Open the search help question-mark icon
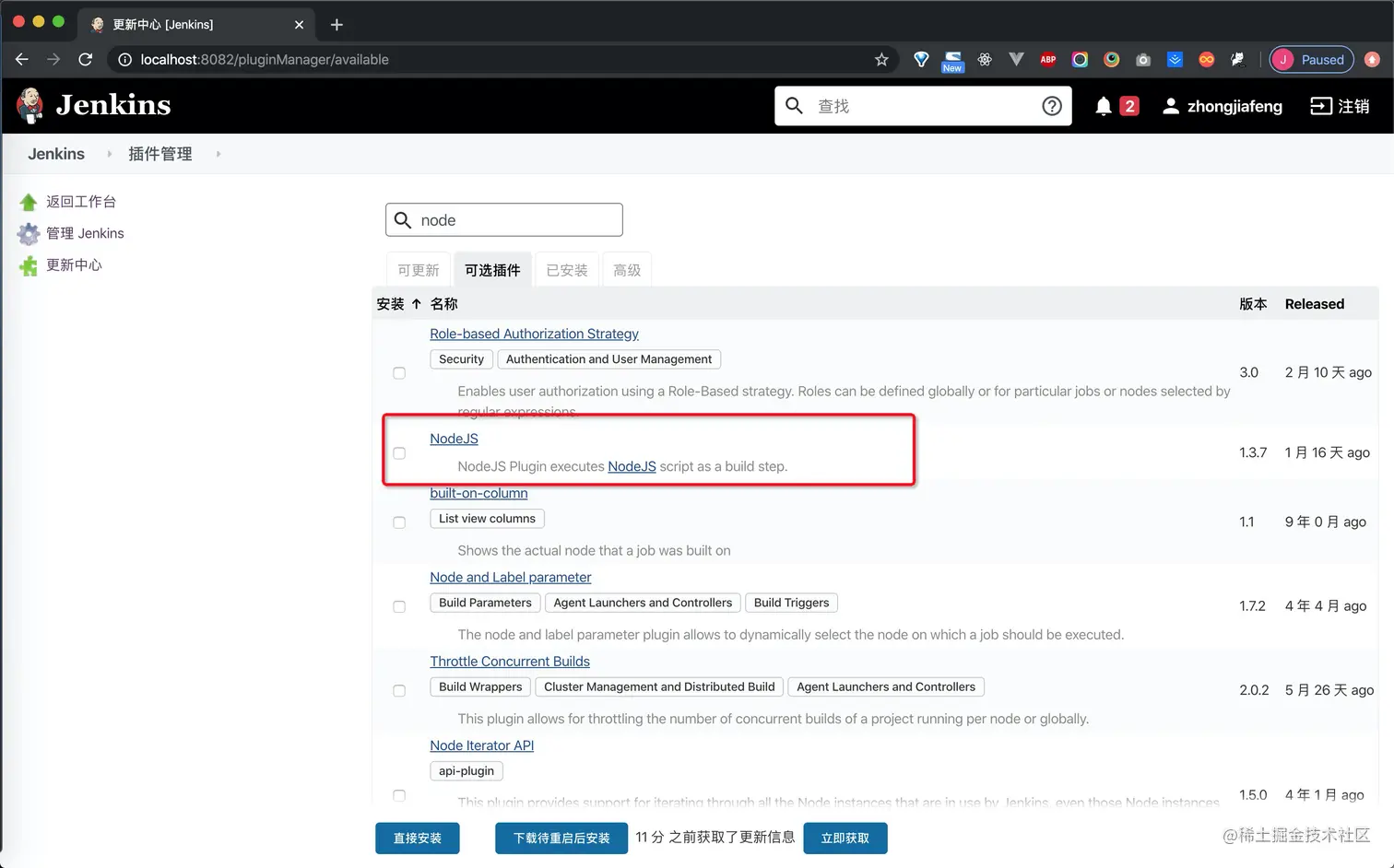The height and width of the screenshot is (868, 1394). (x=1051, y=106)
